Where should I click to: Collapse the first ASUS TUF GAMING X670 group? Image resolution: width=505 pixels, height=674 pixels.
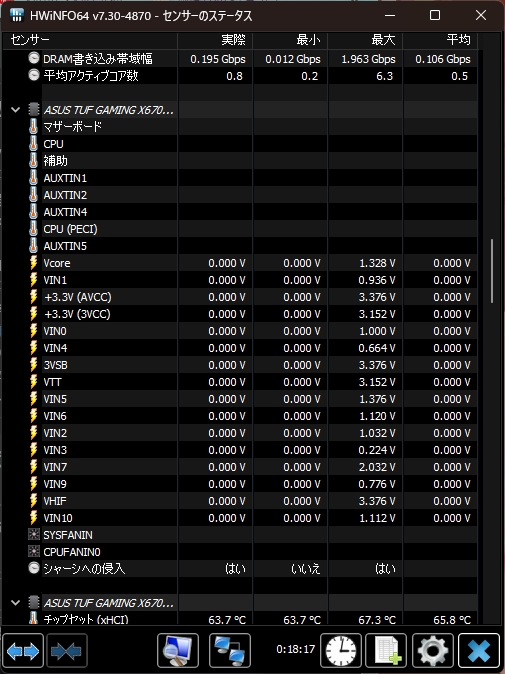(x=15, y=110)
